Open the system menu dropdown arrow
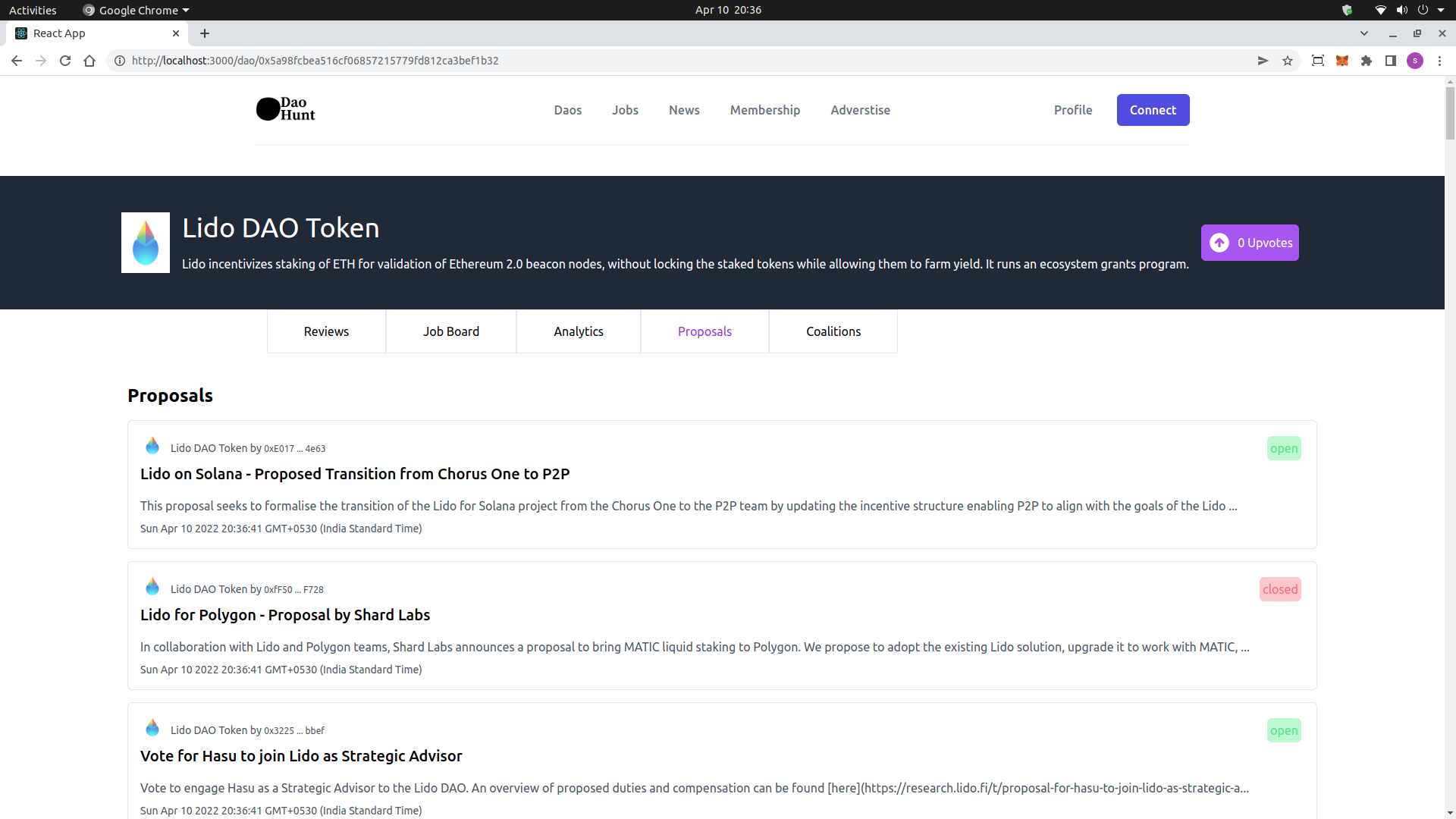This screenshot has width=1456, height=819. click(1441, 10)
